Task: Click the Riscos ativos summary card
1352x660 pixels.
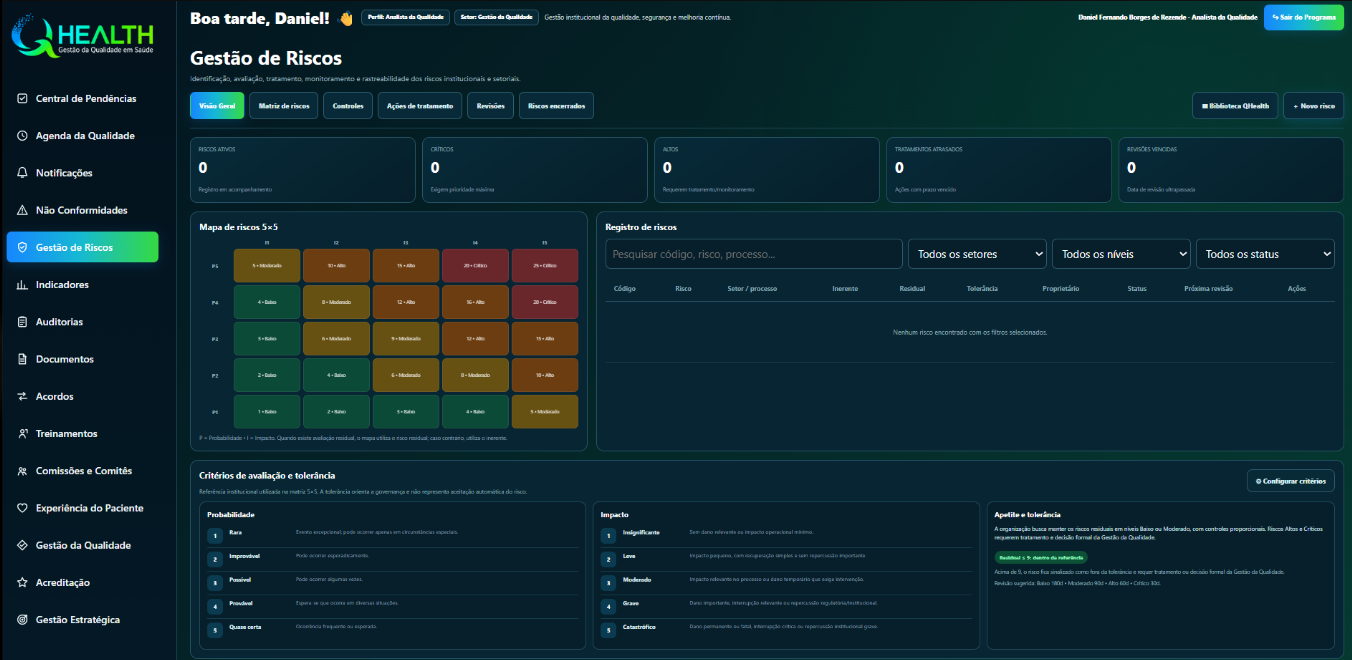Action: pos(303,170)
